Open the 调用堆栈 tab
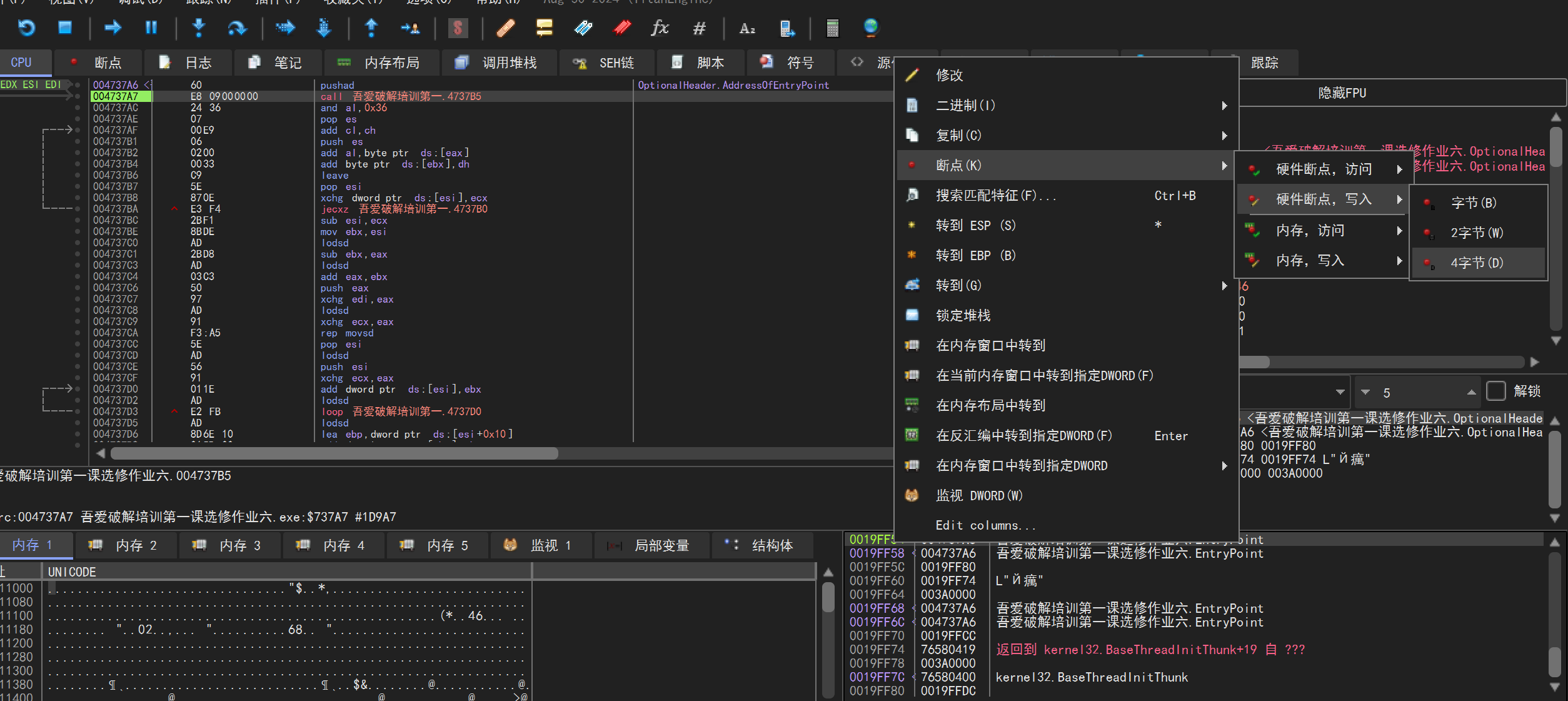The height and width of the screenshot is (701, 1568). click(498, 63)
